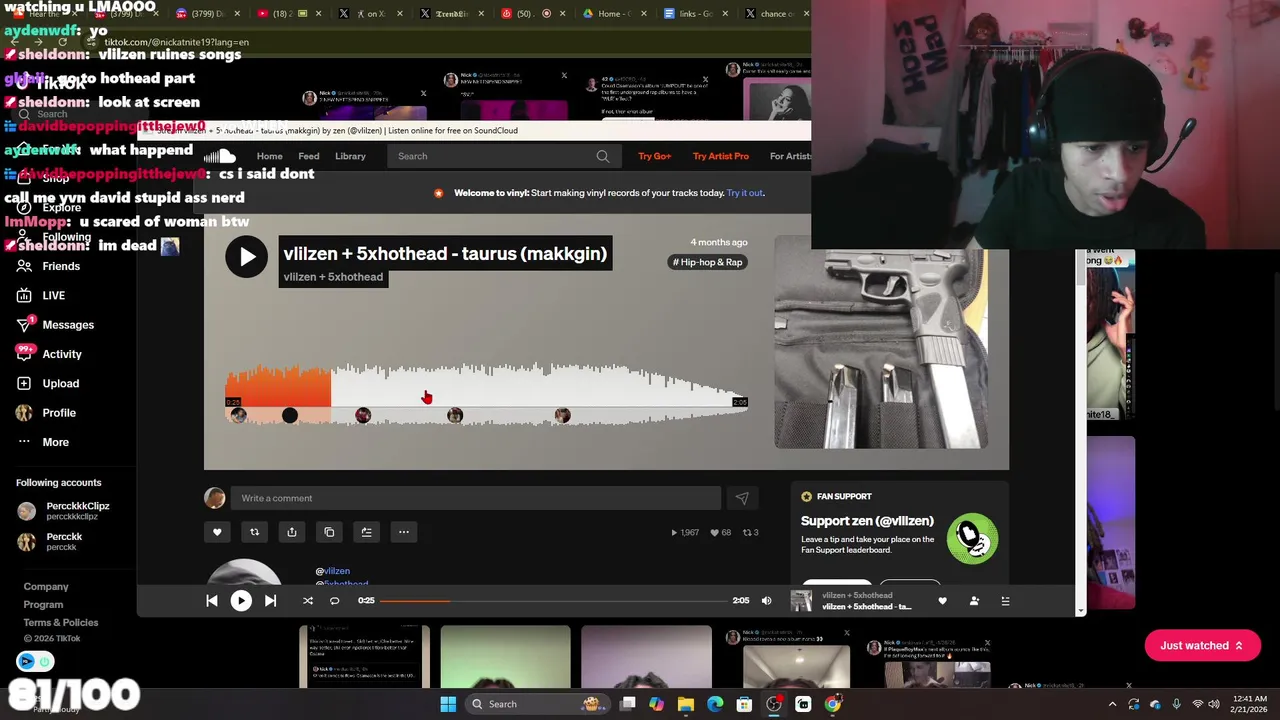Open Activity in the TikTok sidebar

[x=62, y=354]
